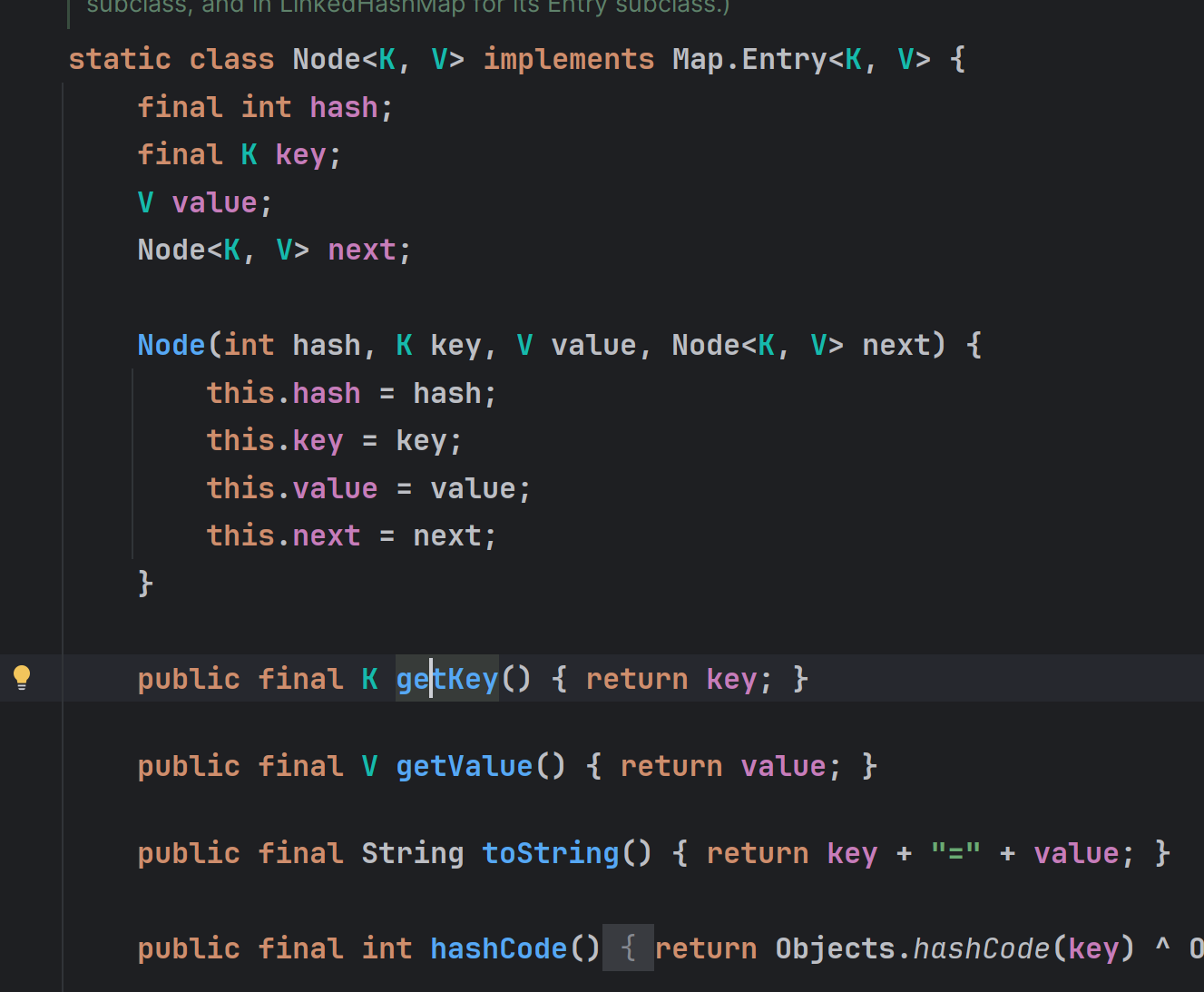Image resolution: width=1204 pixels, height=992 pixels.
Task: Click Map.Entry in the class declaration
Action: click(x=749, y=59)
